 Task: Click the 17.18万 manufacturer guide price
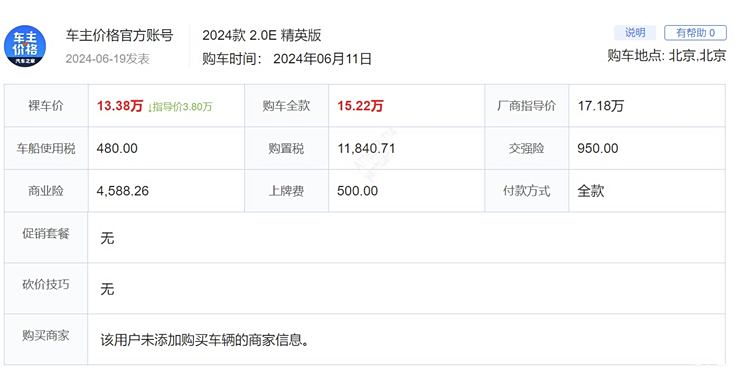(x=601, y=106)
